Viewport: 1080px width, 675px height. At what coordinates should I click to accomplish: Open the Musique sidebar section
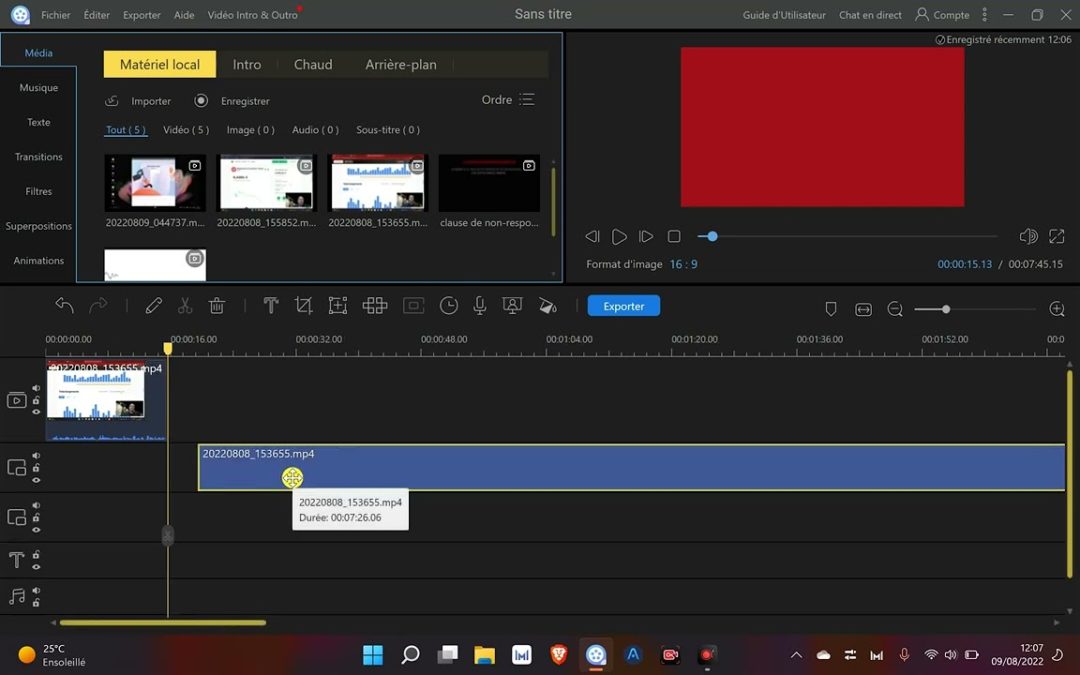coord(39,87)
